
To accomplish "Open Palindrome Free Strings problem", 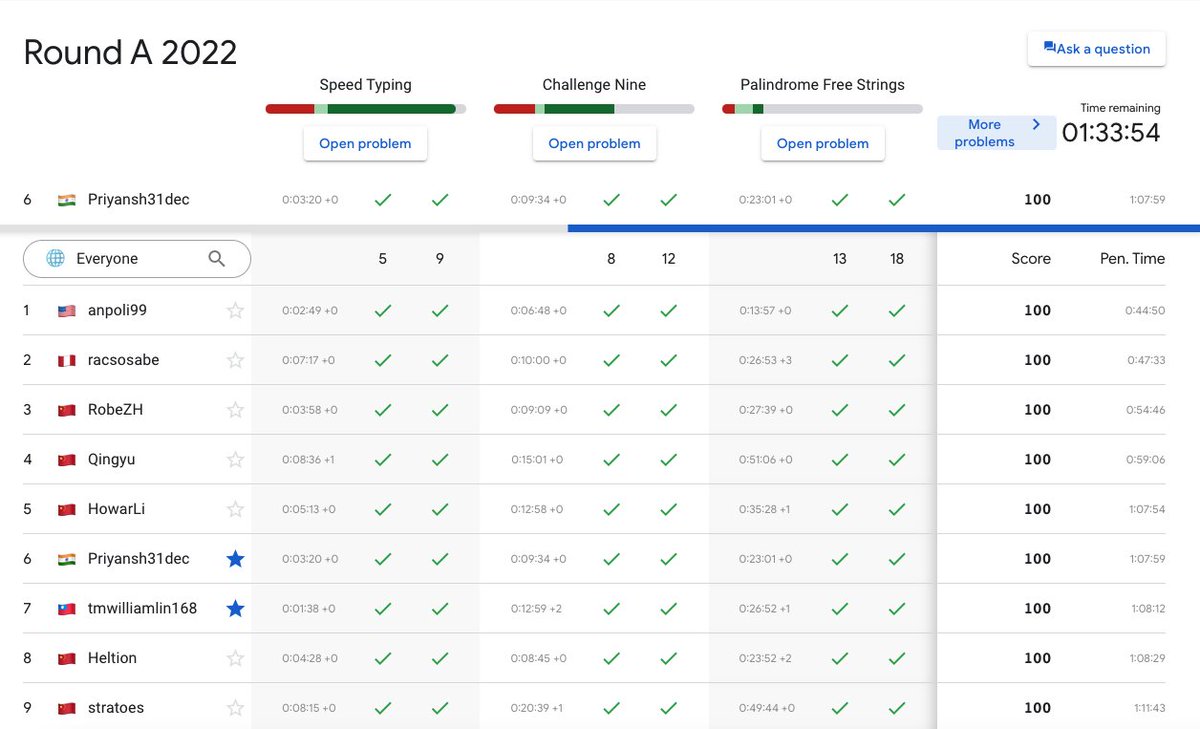I will click(822, 143).
